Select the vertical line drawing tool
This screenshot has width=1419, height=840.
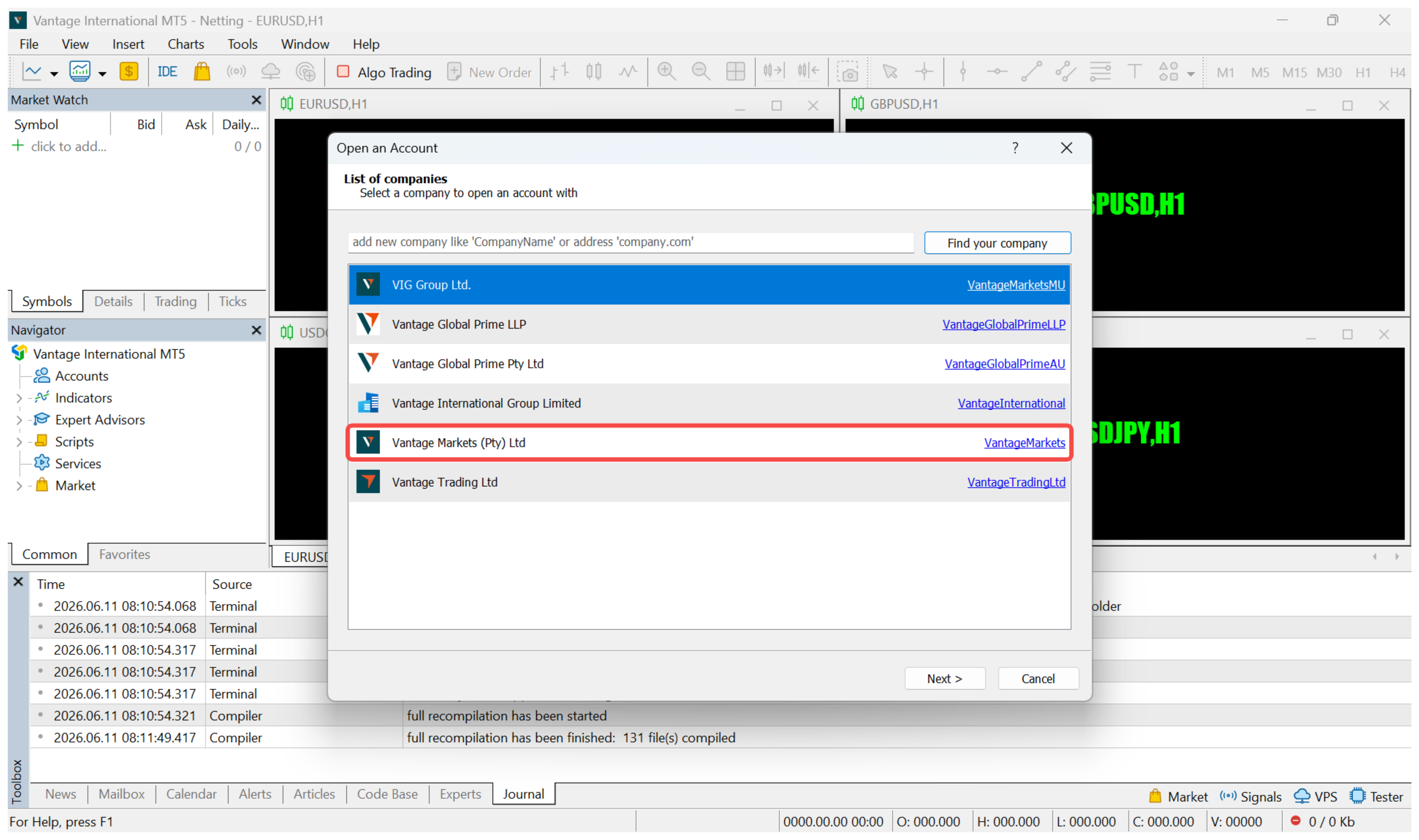tap(963, 72)
